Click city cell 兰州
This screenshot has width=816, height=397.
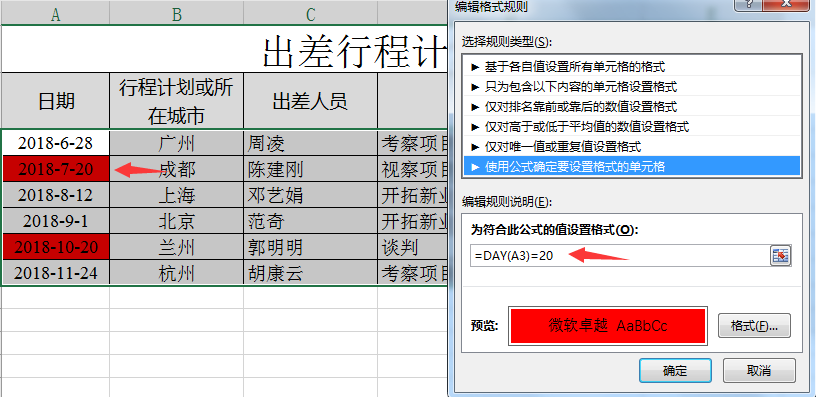[x=176, y=247]
